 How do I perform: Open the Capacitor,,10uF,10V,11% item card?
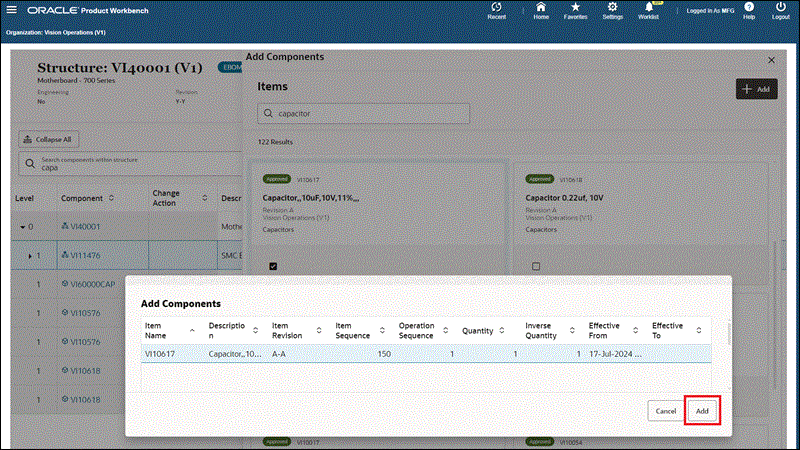click(311, 198)
